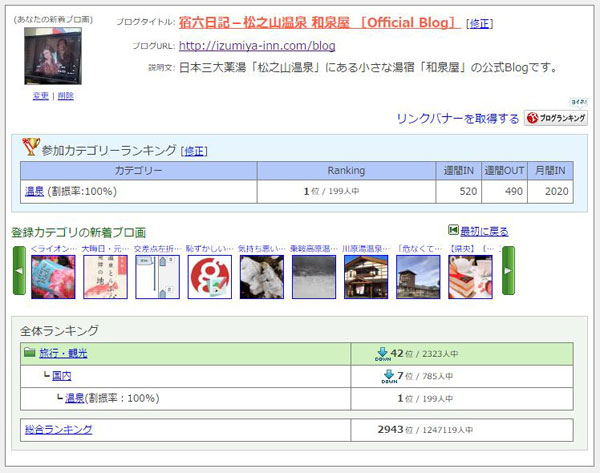
Task: Click the ブログランキング banner button
Action: 555,118
